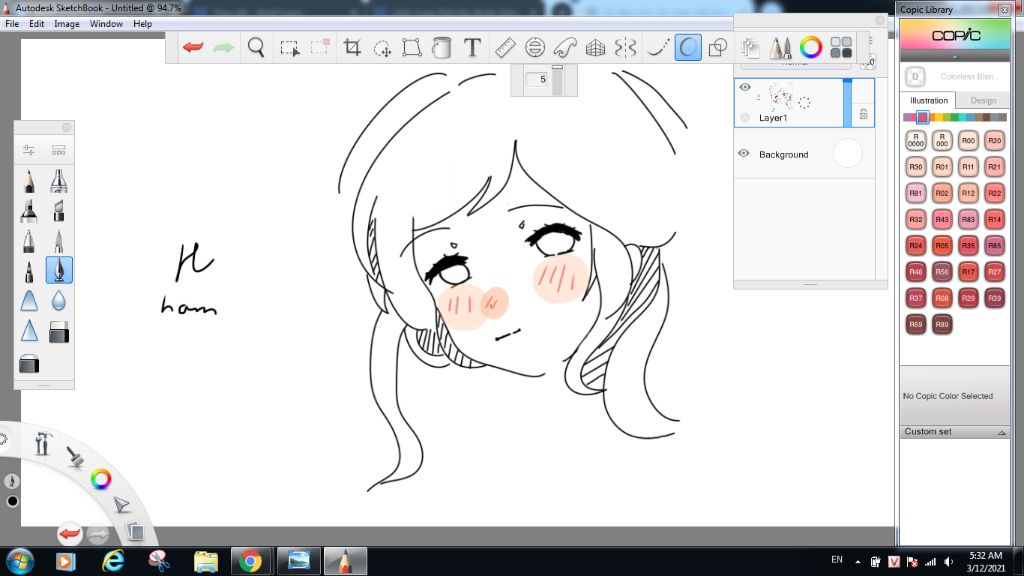Open the Brush Library icon atop the palette
The height and width of the screenshot is (576, 1024).
(59, 150)
